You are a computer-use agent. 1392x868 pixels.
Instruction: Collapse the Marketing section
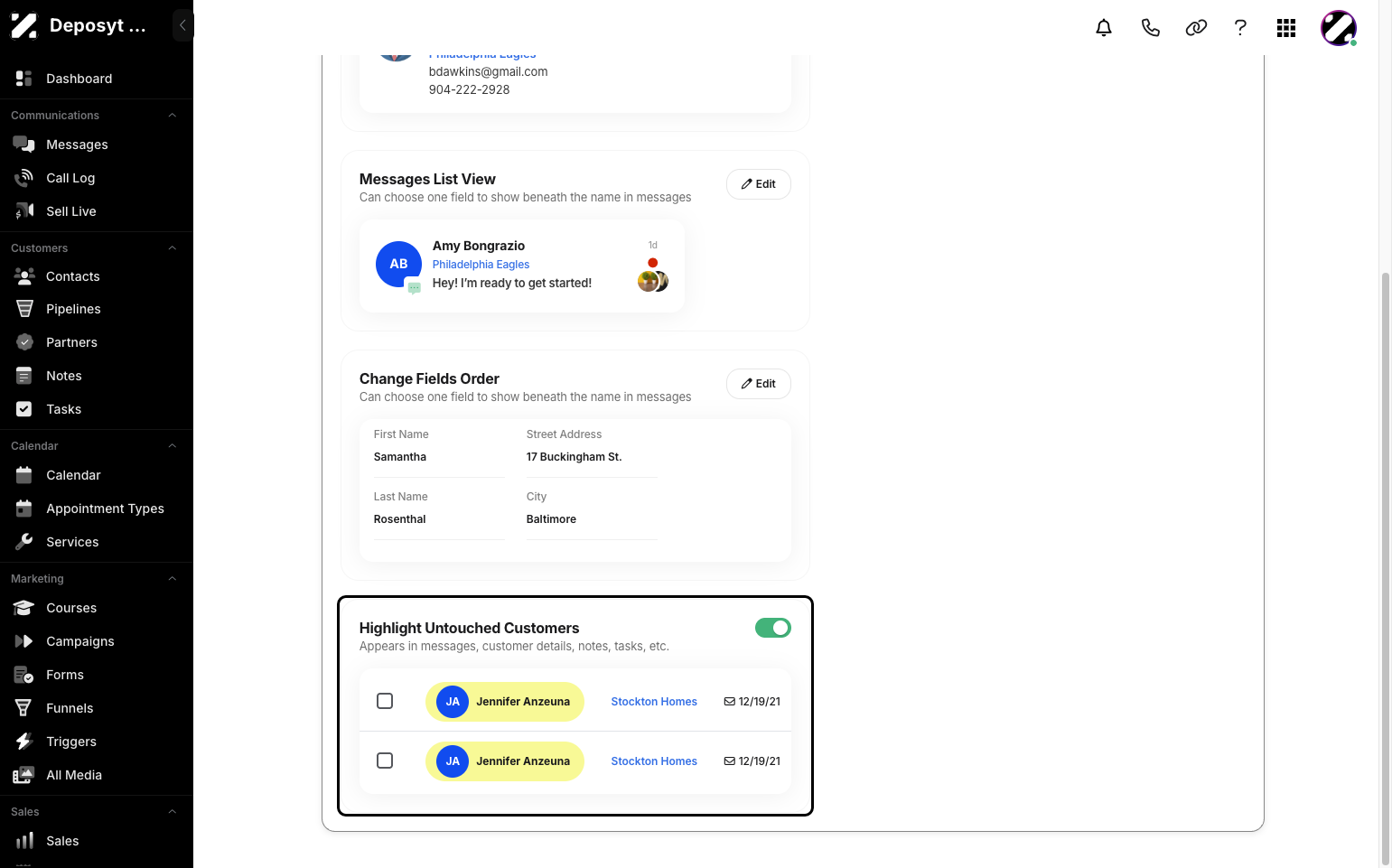172,579
